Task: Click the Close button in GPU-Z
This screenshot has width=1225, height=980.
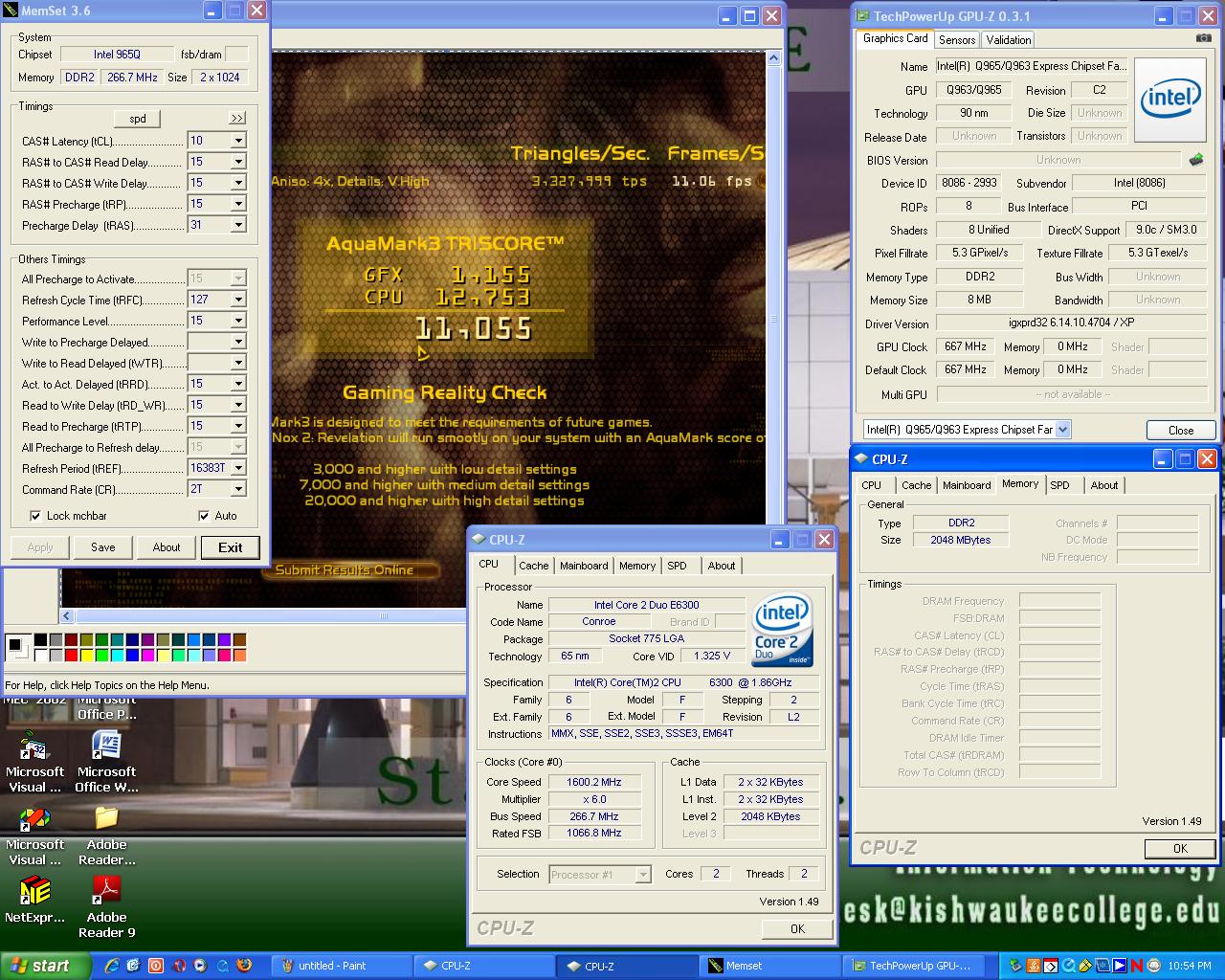Action: (x=1181, y=430)
